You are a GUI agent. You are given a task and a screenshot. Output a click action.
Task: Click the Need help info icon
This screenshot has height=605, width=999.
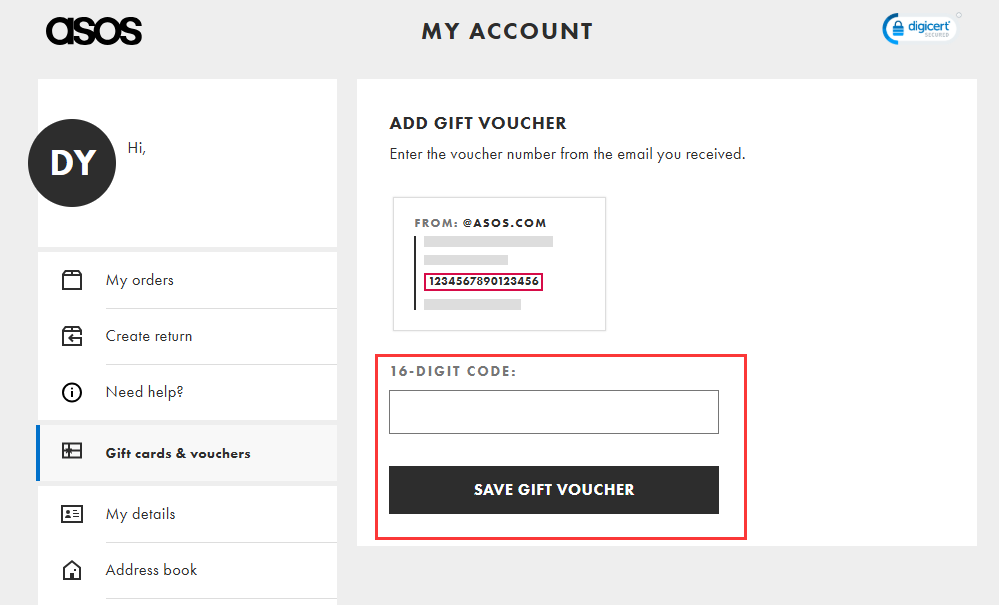(x=72, y=392)
